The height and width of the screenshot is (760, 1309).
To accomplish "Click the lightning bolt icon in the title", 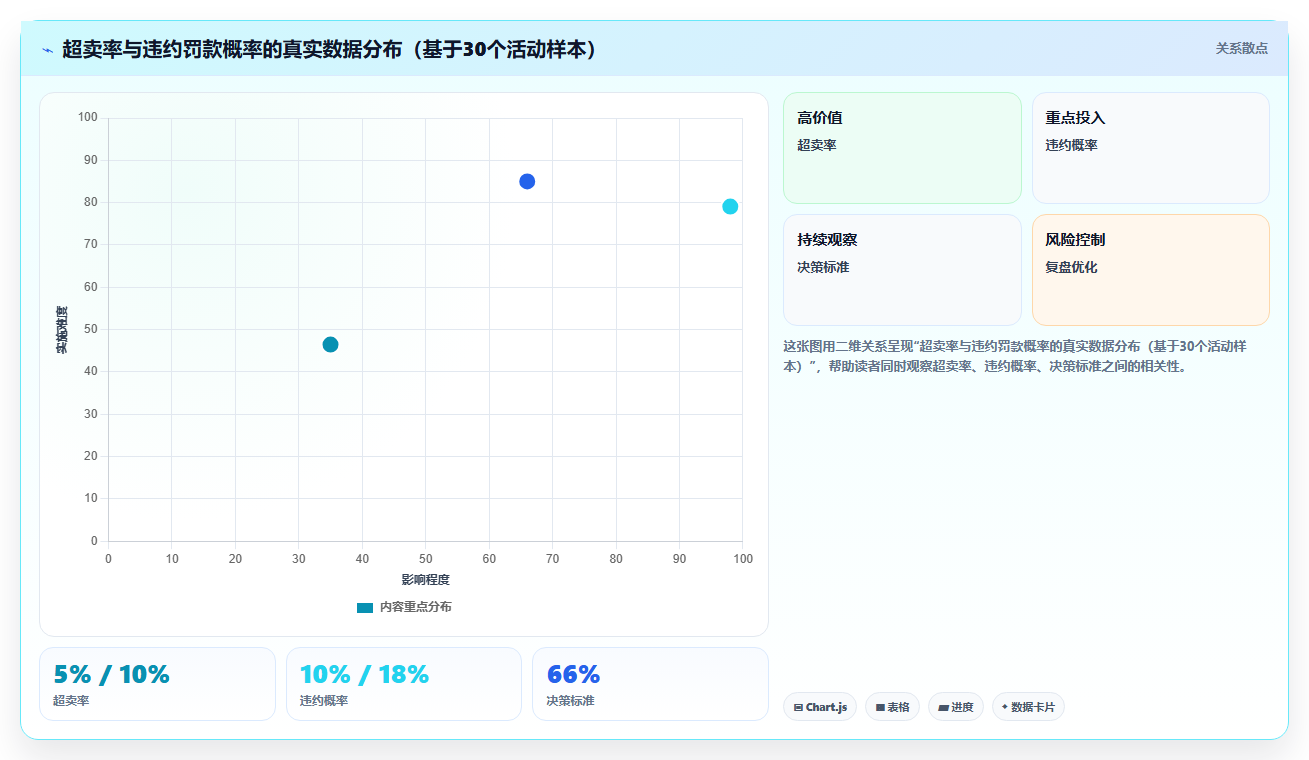I will [48, 50].
